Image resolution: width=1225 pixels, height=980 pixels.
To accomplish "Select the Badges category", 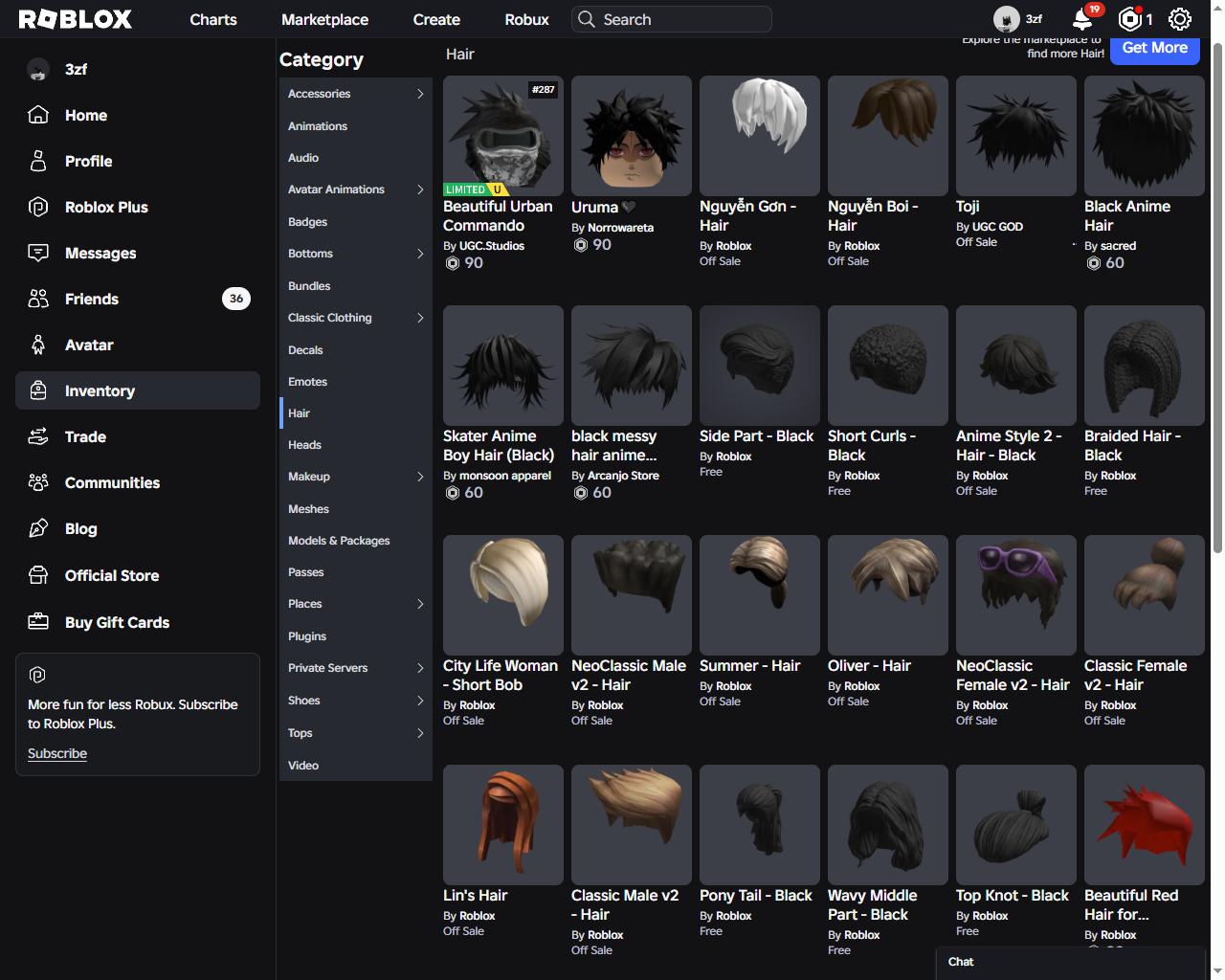I will pos(356,222).
